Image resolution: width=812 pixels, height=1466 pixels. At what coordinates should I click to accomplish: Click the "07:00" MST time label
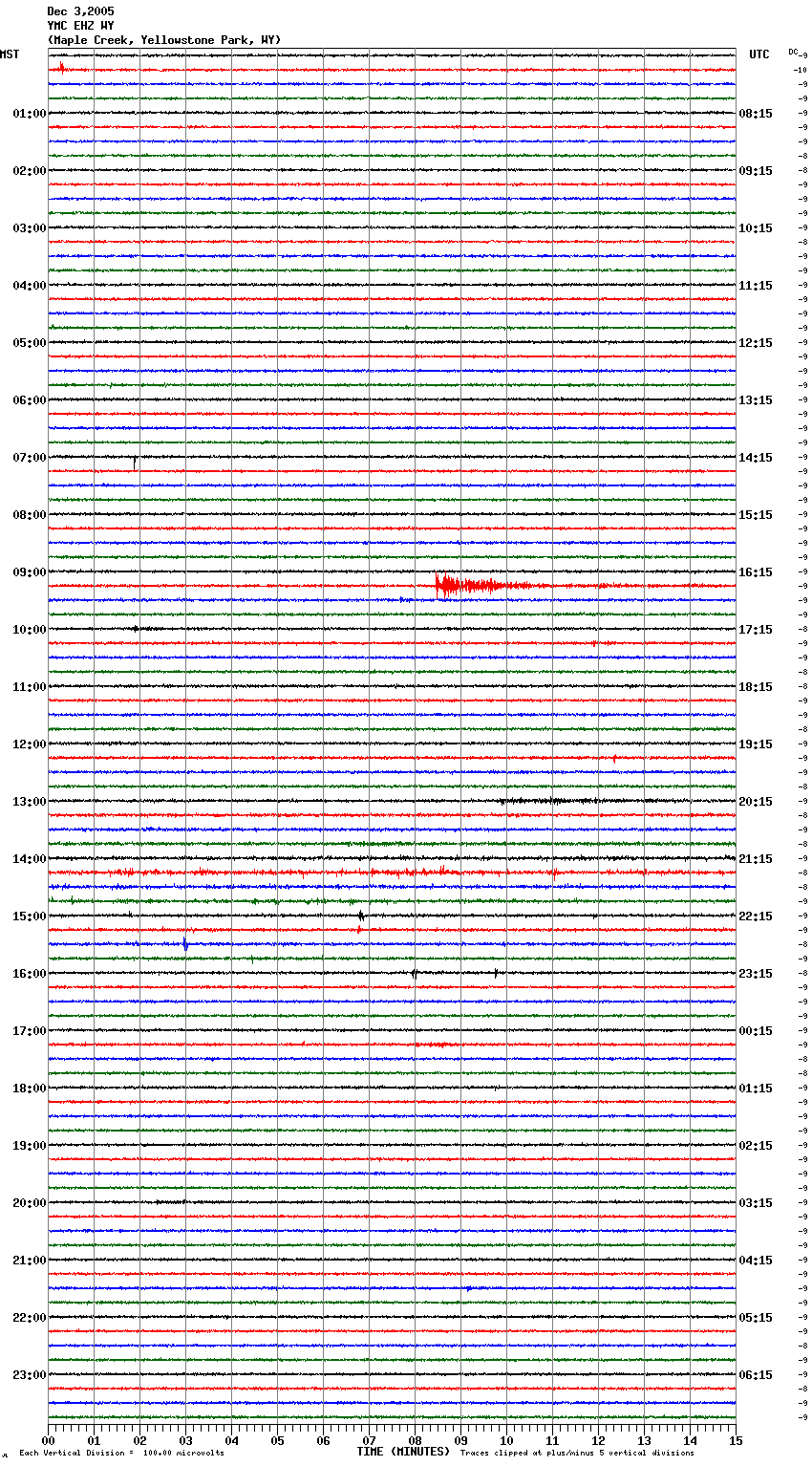pyautogui.click(x=30, y=458)
